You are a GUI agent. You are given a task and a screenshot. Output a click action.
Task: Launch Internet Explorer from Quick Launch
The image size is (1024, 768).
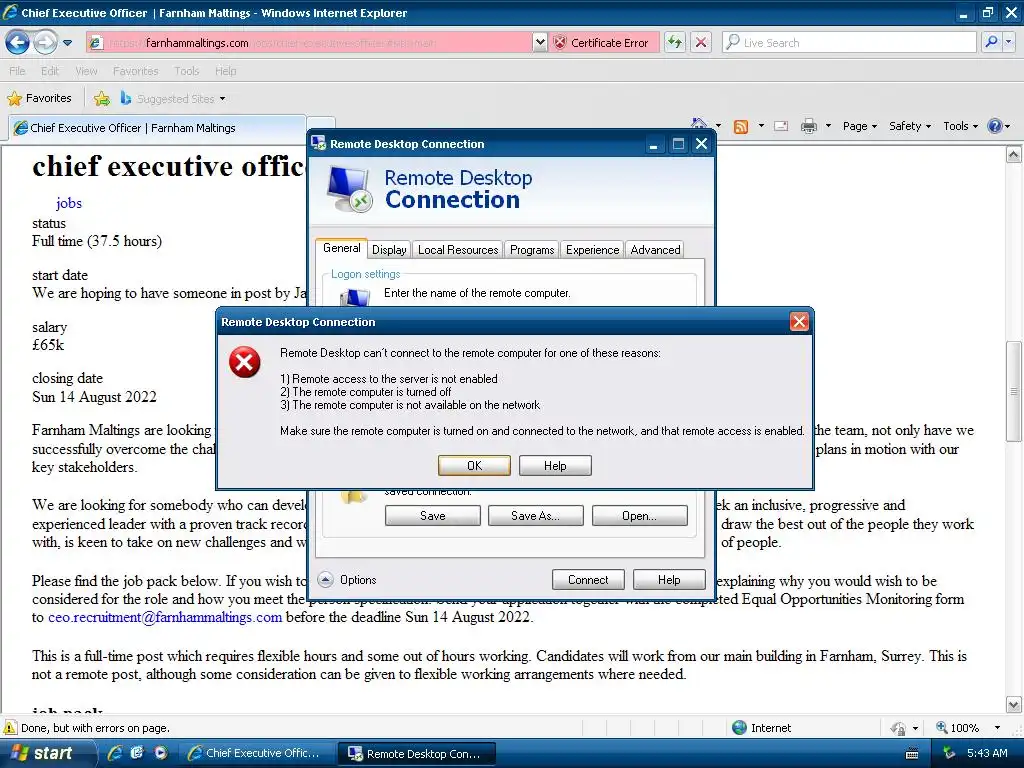coord(115,753)
